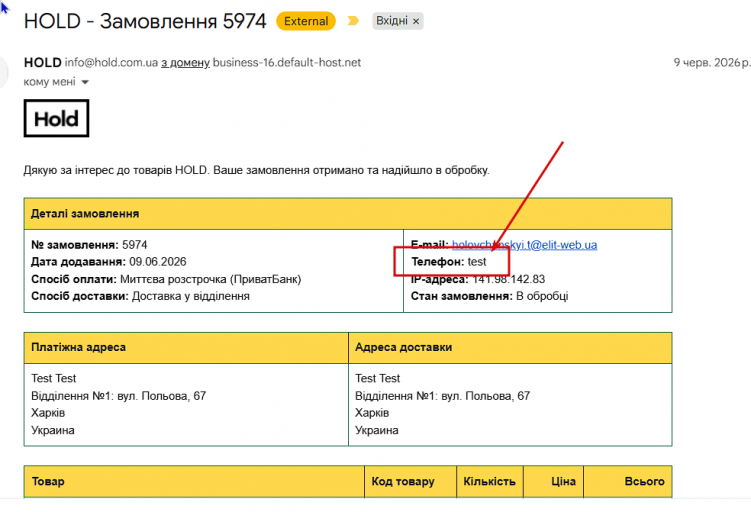Click '№ замовлення: 5974' line
The width and height of the screenshot is (751, 512).
tap(89, 245)
